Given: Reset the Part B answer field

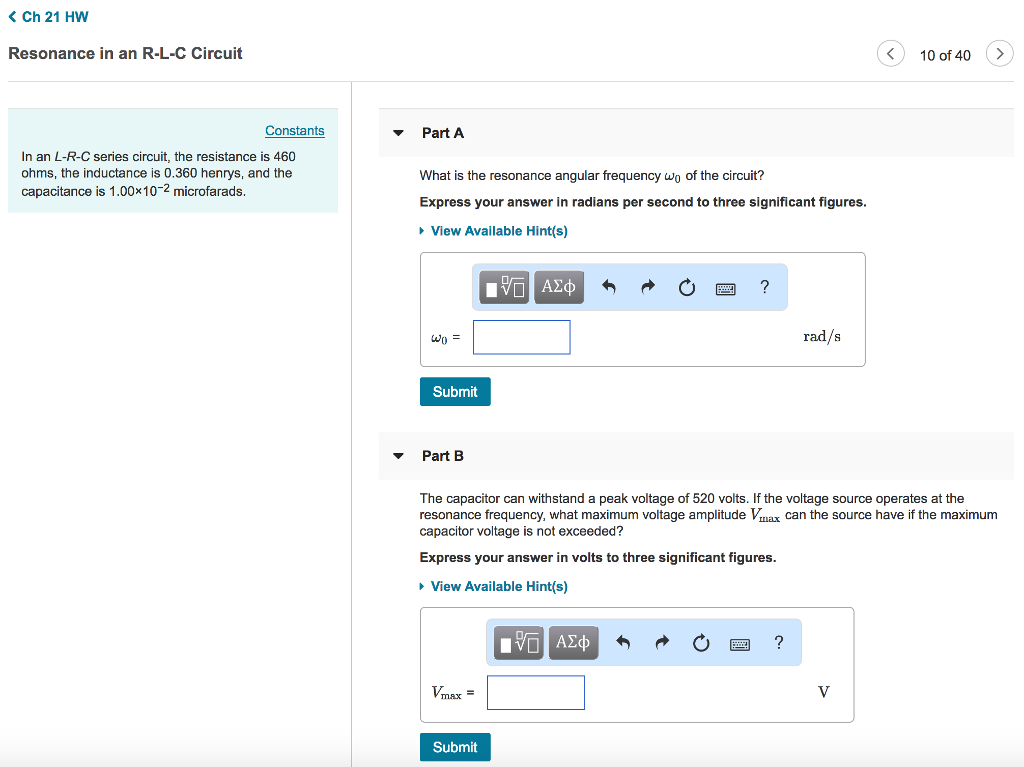Looking at the screenshot, I should (700, 643).
